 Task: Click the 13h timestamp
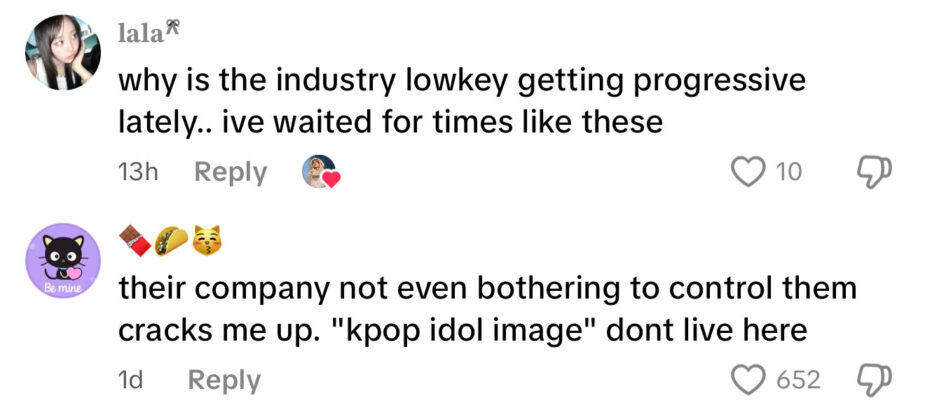138,172
